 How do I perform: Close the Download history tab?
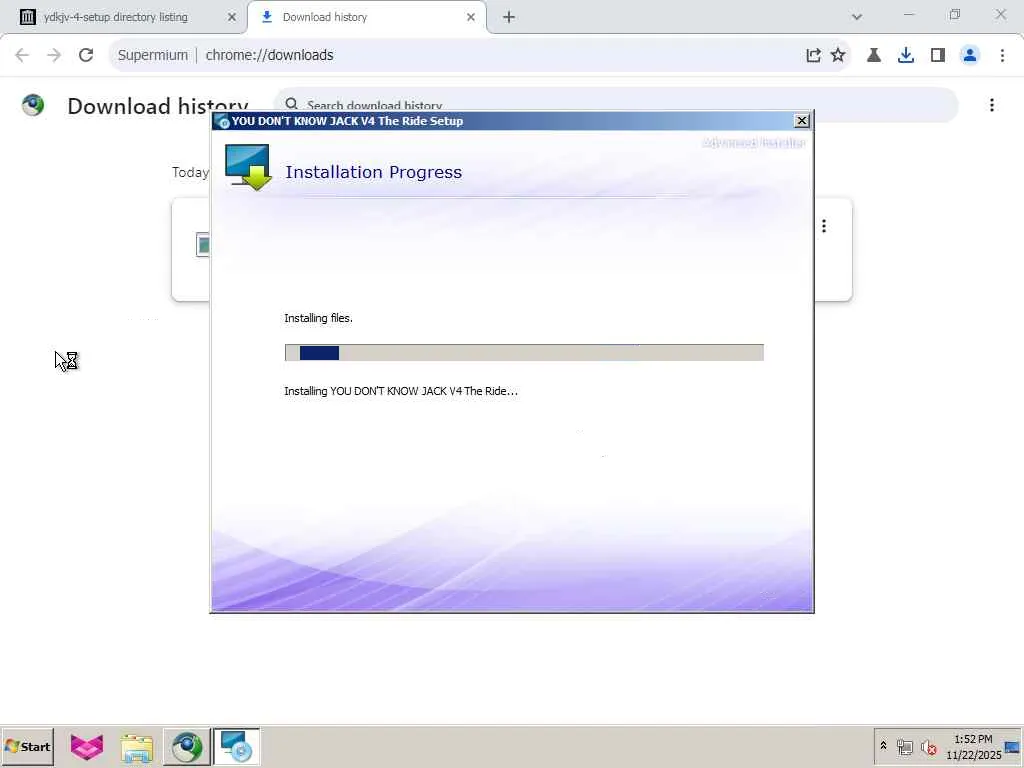point(471,17)
